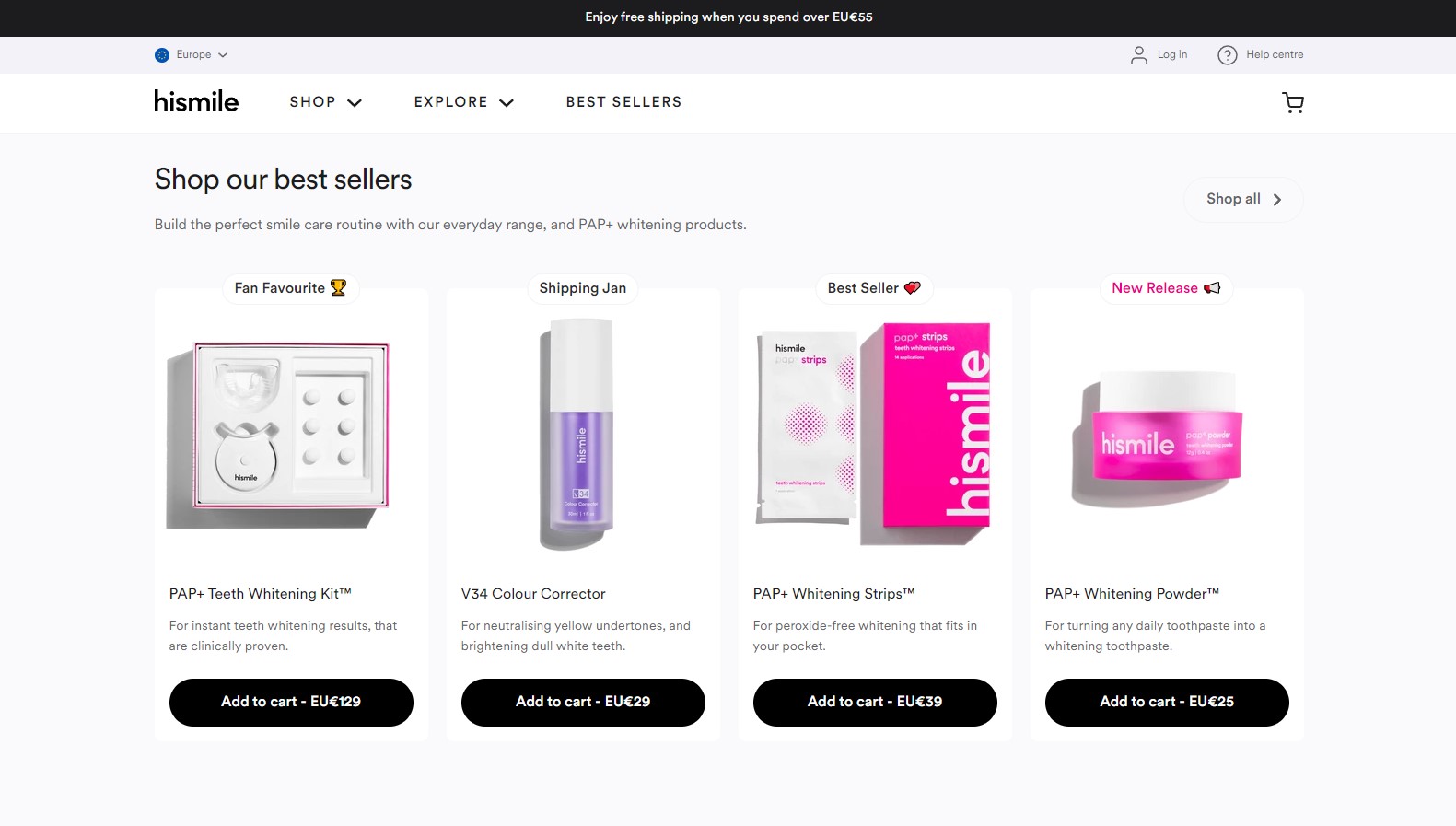Click the Fan Favourite trophy icon
This screenshot has width=1456, height=826.
pyautogui.click(x=338, y=288)
